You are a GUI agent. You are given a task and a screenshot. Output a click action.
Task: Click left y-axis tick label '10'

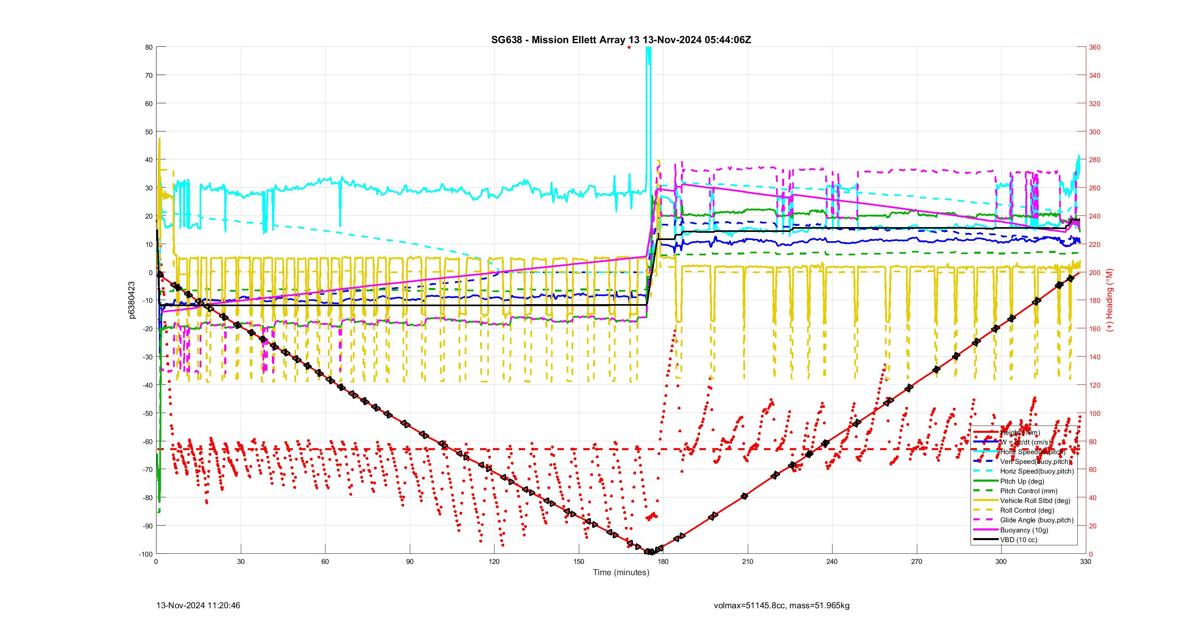coord(148,244)
